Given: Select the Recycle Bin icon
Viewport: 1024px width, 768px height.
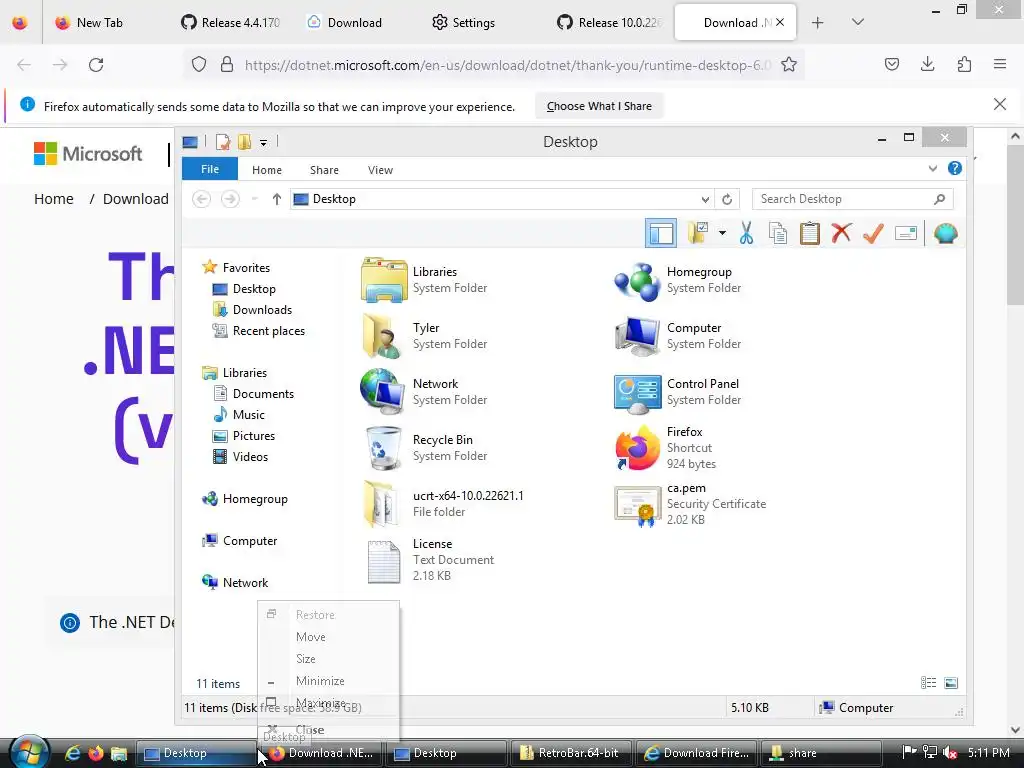Looking at the screenshot, I should click(x=383, y=448).
